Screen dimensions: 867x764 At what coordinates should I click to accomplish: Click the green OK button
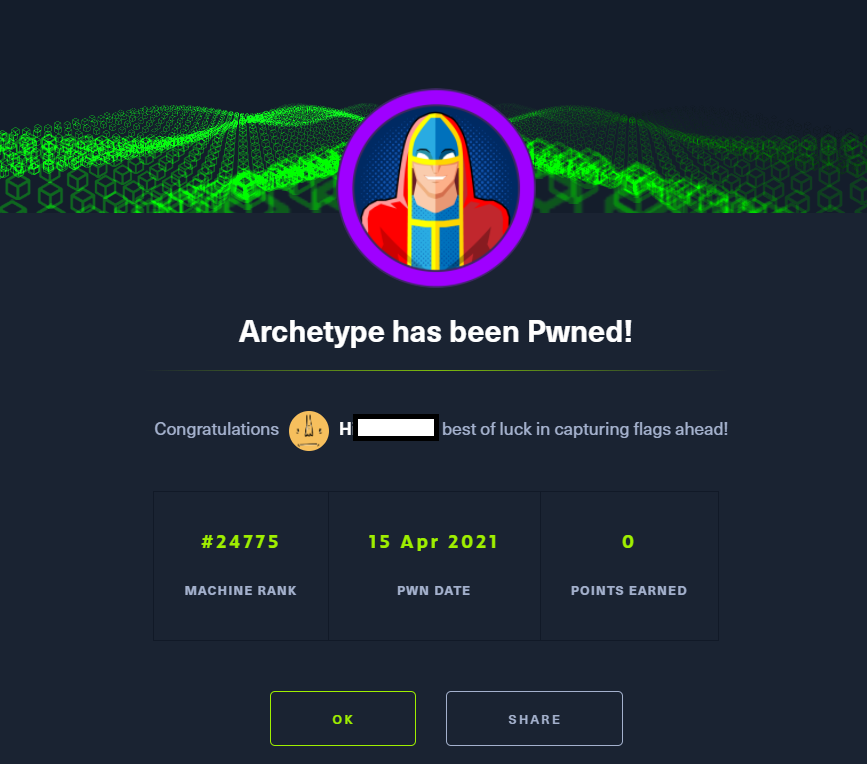coord(343,719)
